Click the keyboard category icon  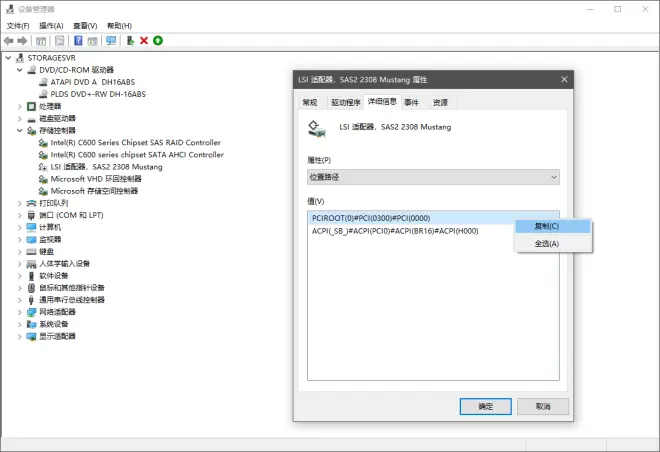pyautogui.click(x=32, y=252)
